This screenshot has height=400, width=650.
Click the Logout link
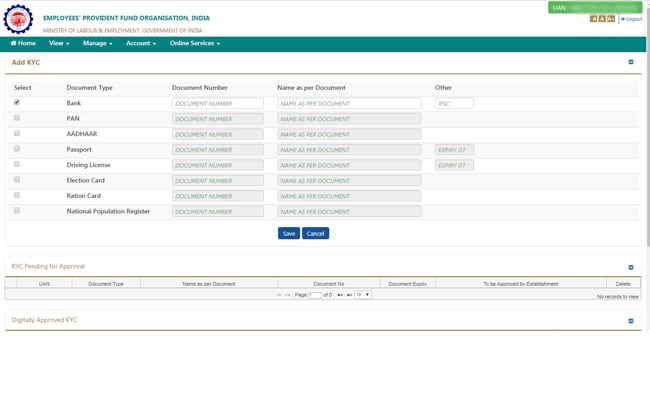coord(631,19)
